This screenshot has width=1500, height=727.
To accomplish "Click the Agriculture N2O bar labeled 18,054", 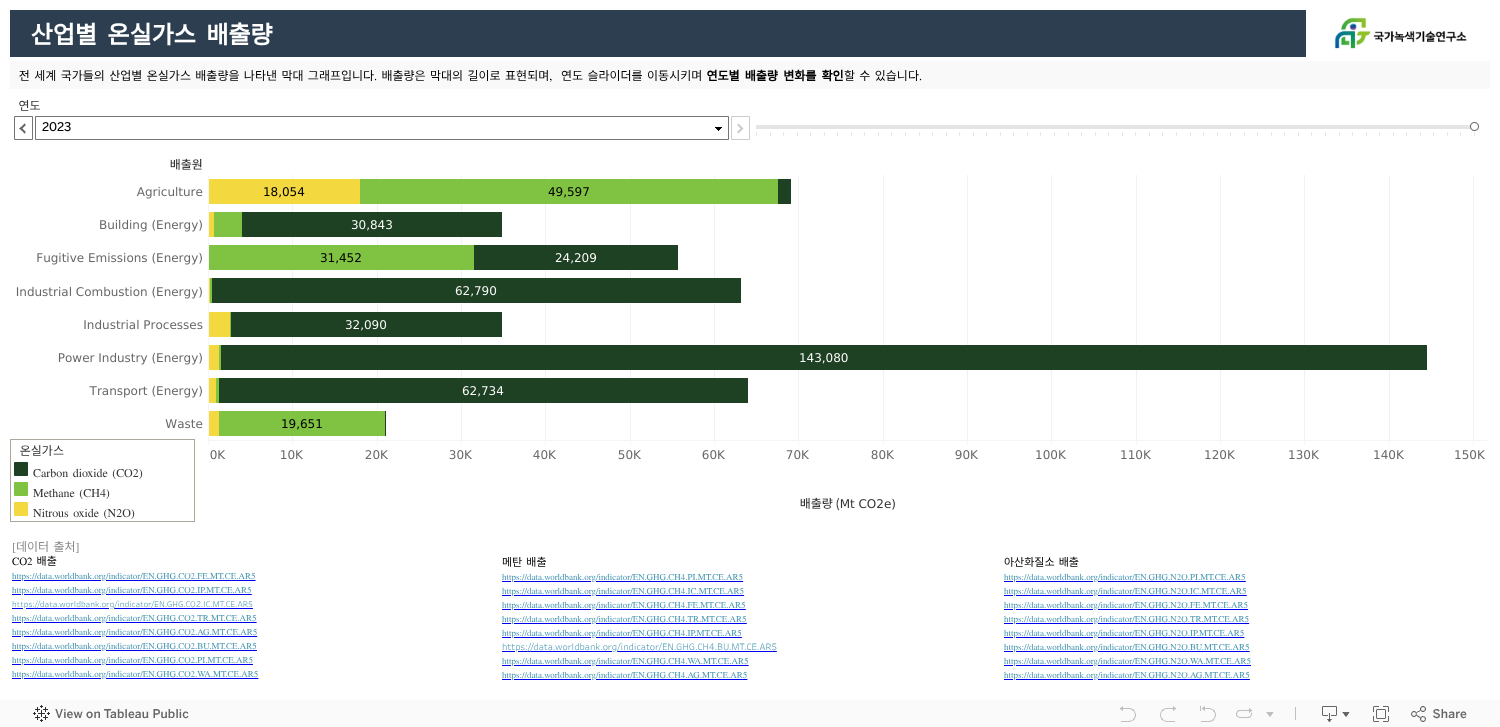I will click(x=284, y=192).
